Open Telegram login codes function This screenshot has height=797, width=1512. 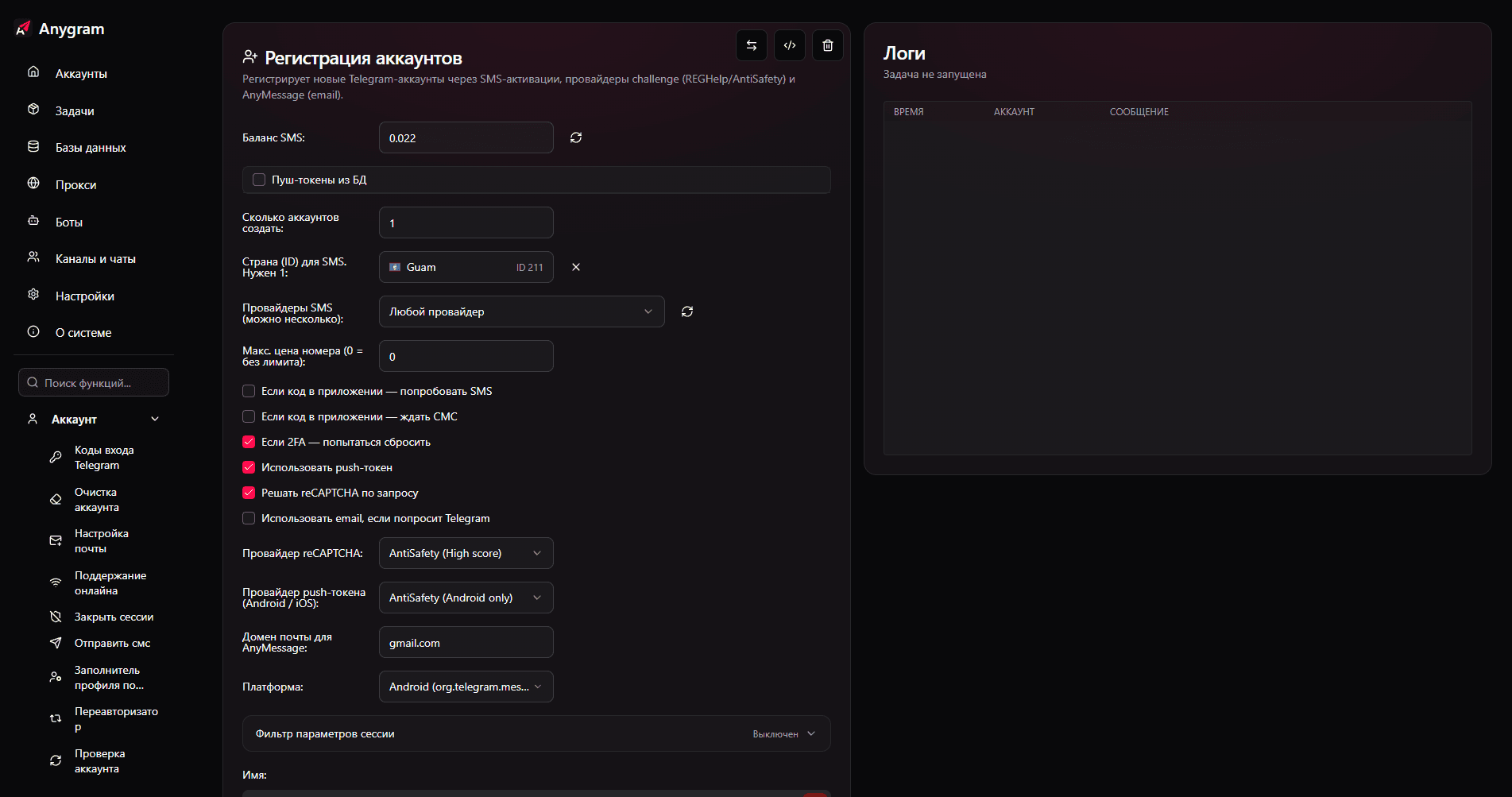(103, 458)
